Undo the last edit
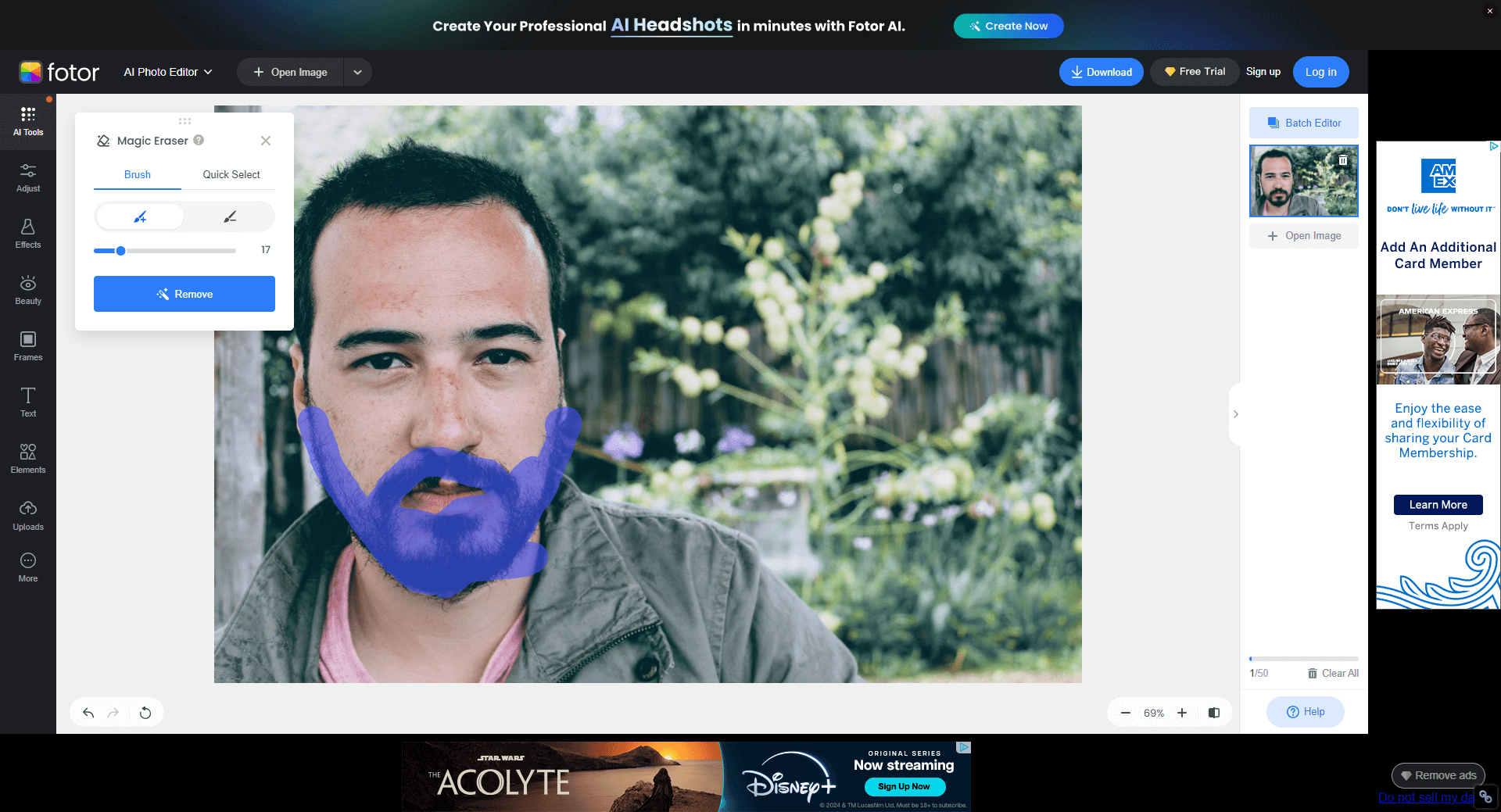Screen dimensions: 1501x812 pos(88,712)
